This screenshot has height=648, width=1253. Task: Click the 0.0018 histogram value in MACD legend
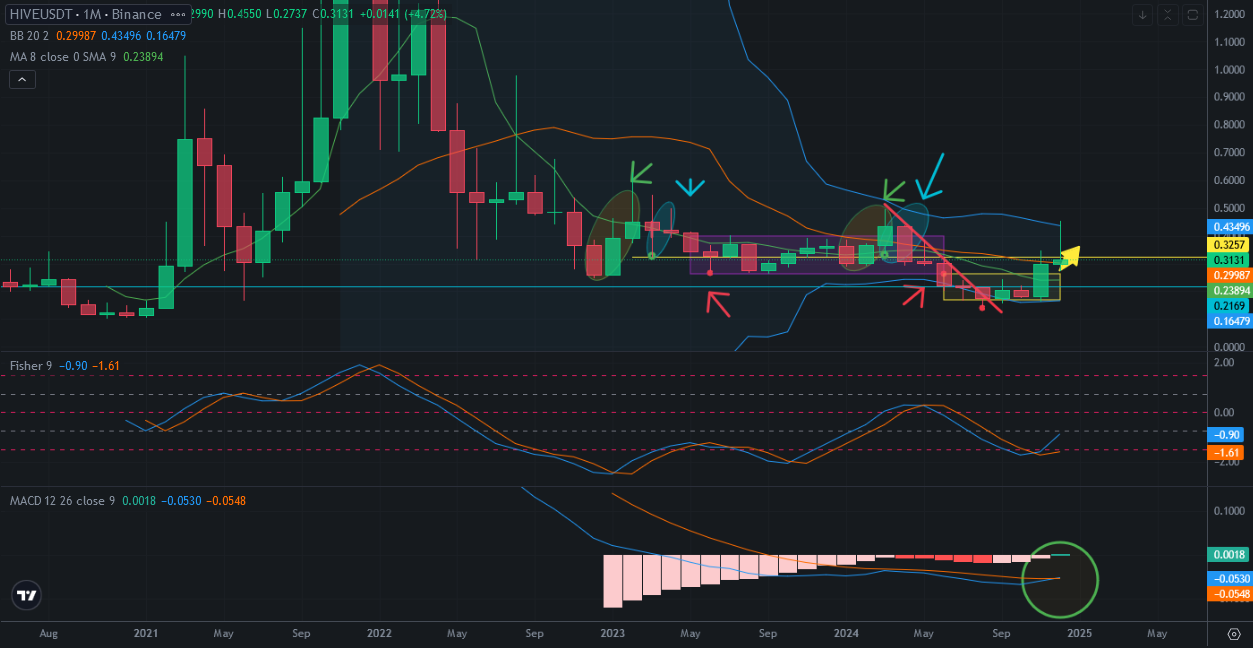coord(137,500)
